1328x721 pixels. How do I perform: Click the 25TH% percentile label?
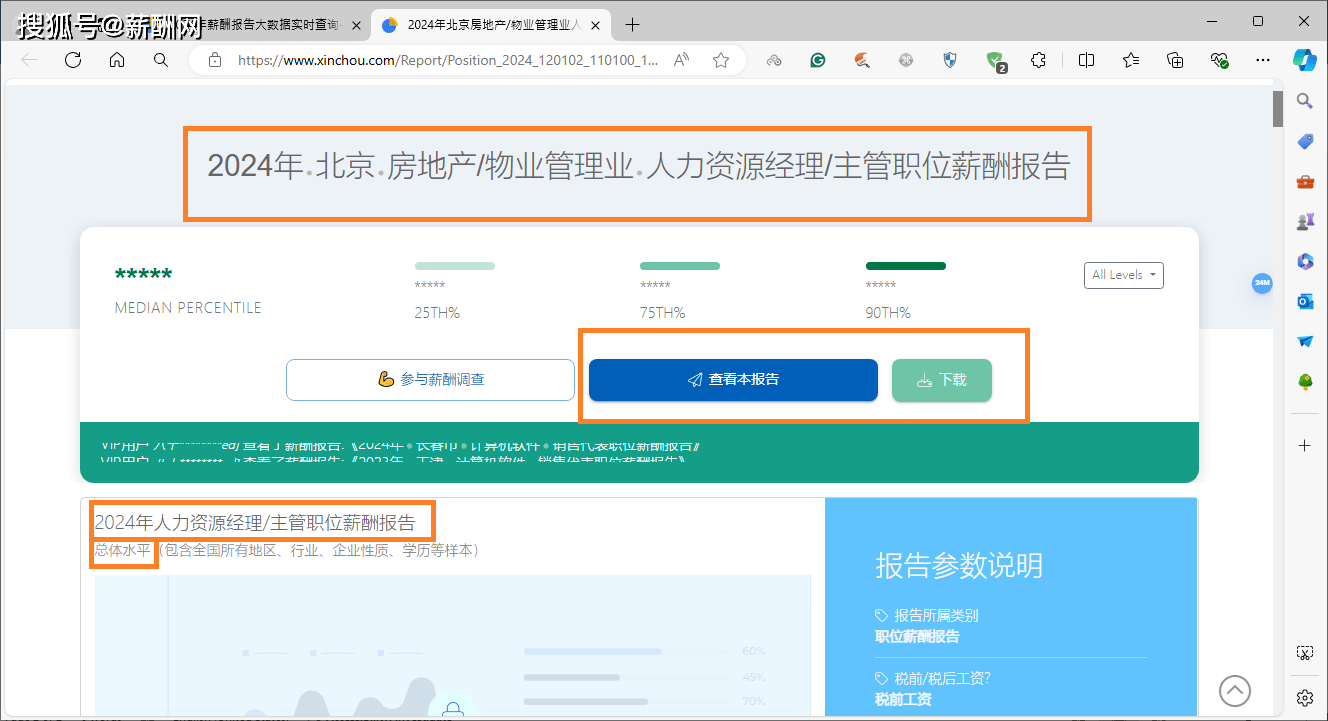[x=437, y=313]
